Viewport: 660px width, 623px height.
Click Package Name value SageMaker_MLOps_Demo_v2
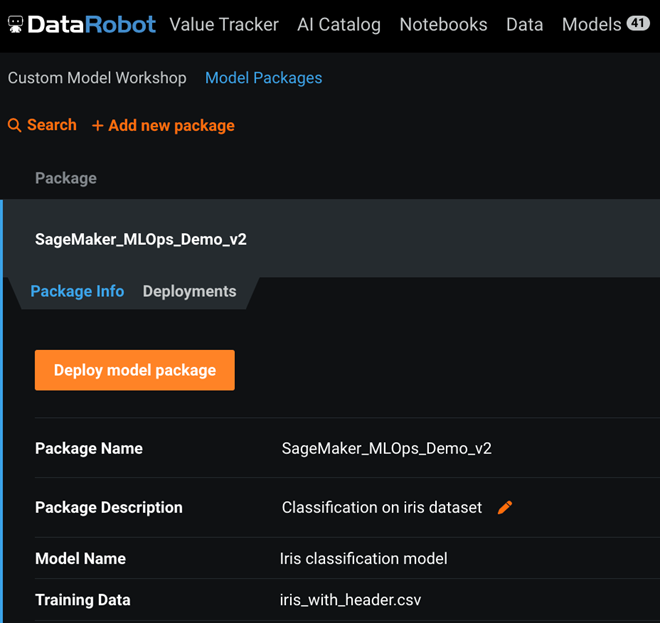click(386, 448)
